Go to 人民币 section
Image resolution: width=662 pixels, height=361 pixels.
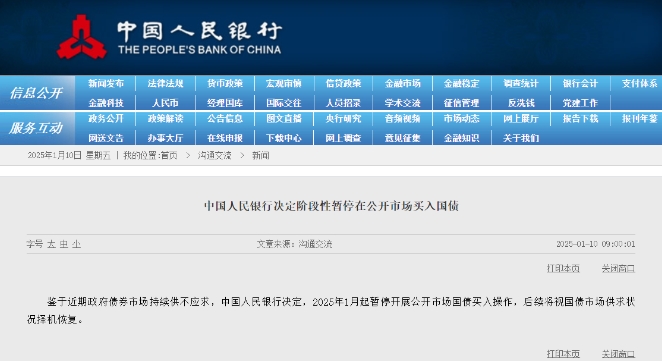tap(166, 103)
